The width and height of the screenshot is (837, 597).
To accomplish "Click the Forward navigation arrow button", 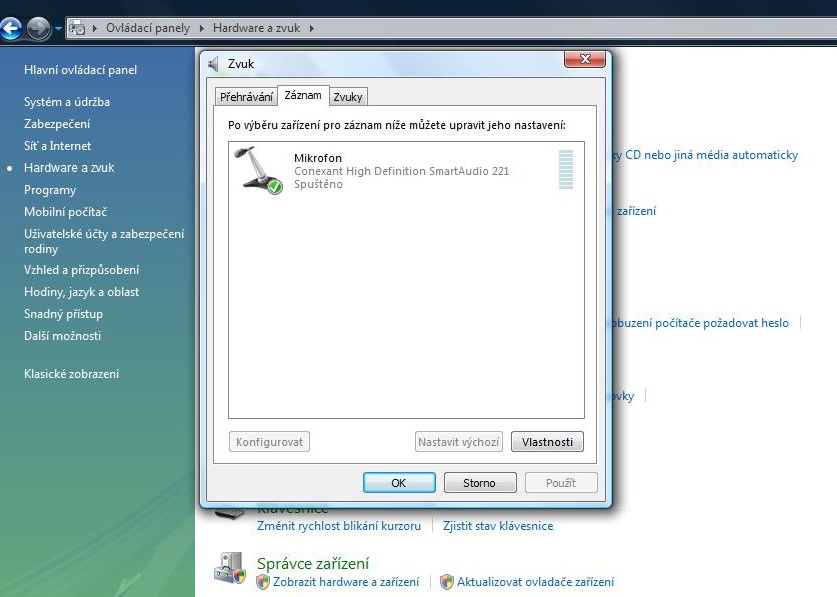I will (x=39, y=28).
